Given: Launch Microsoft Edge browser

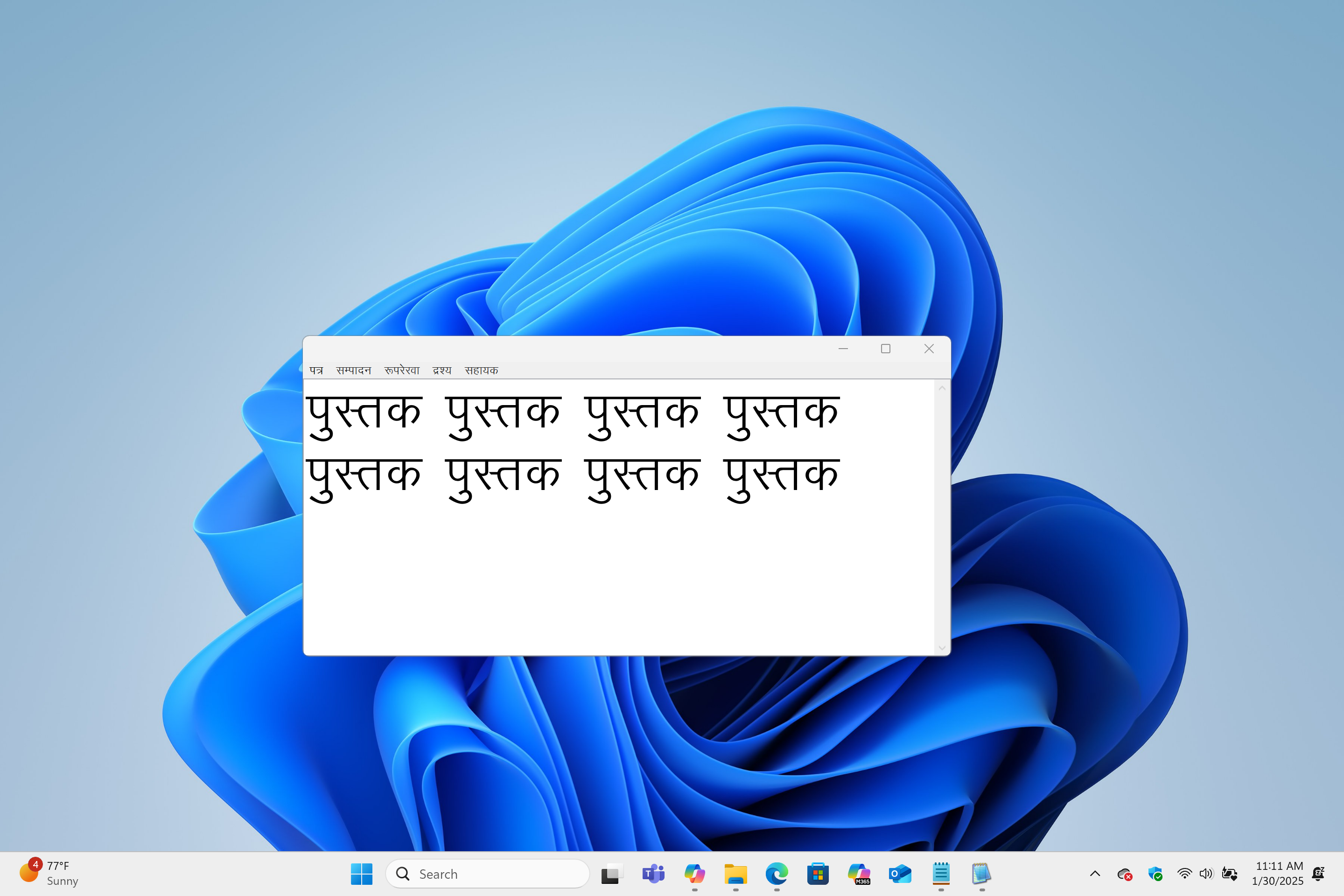Looking at the screenshot, I should 777,874.
